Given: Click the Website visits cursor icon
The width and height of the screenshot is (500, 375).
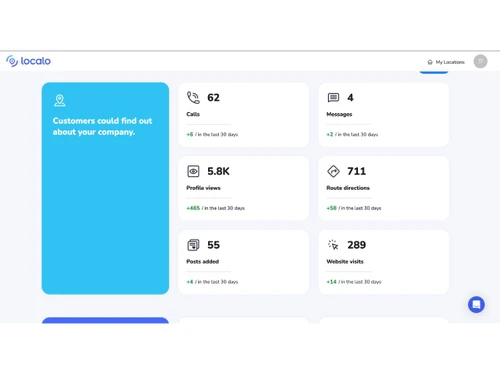Looking at the screenshot, I should (x=333, y=245).
